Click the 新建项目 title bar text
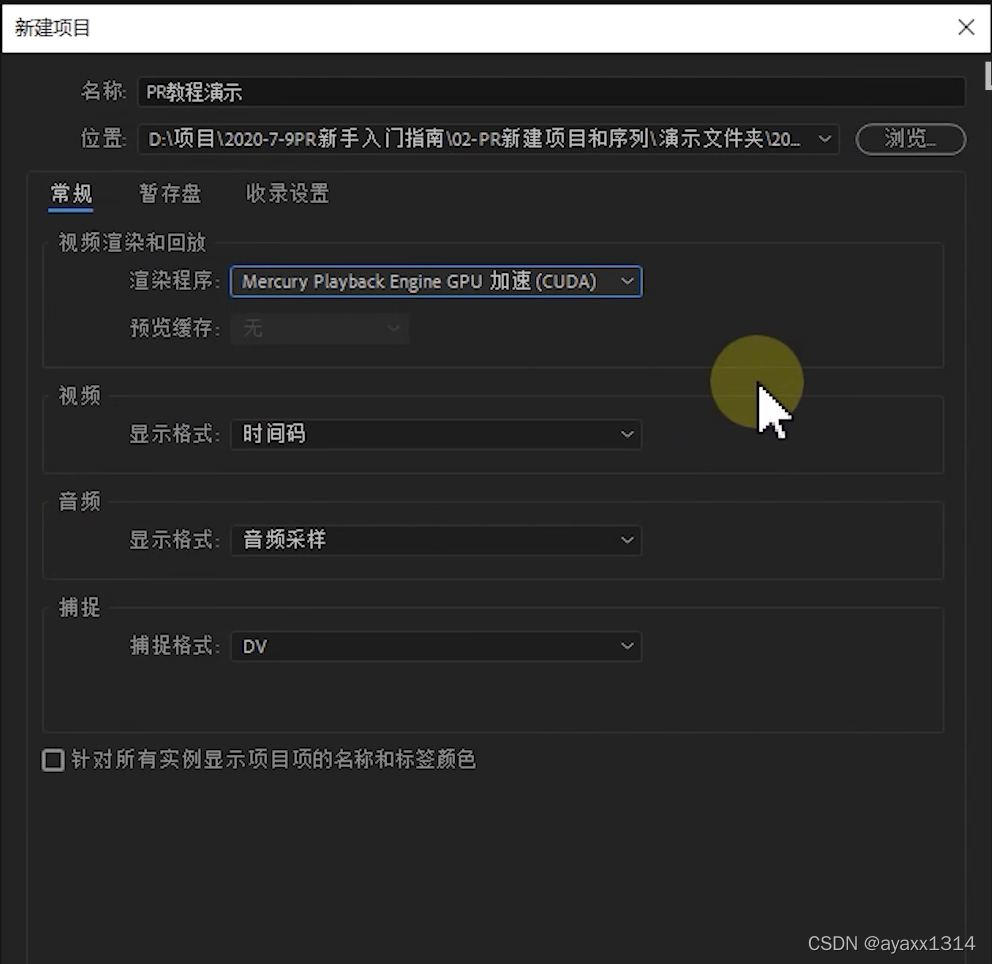 coord(53,28)
